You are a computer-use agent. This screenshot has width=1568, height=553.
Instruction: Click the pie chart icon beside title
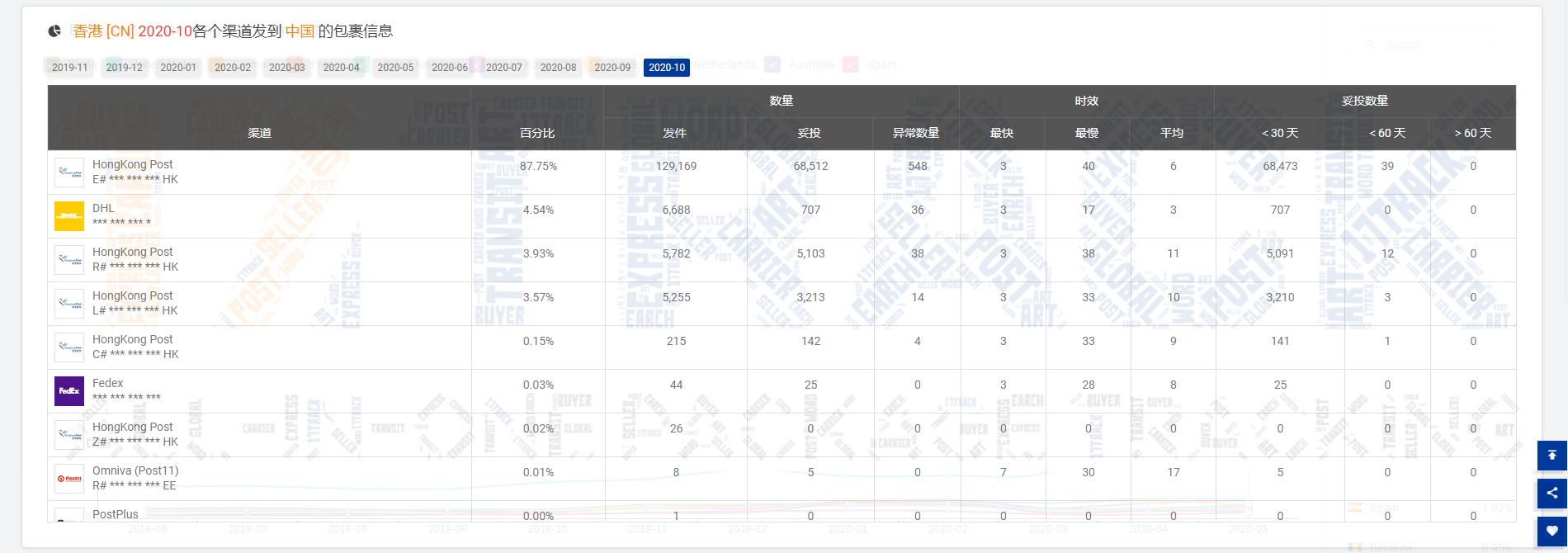point(54,31)
